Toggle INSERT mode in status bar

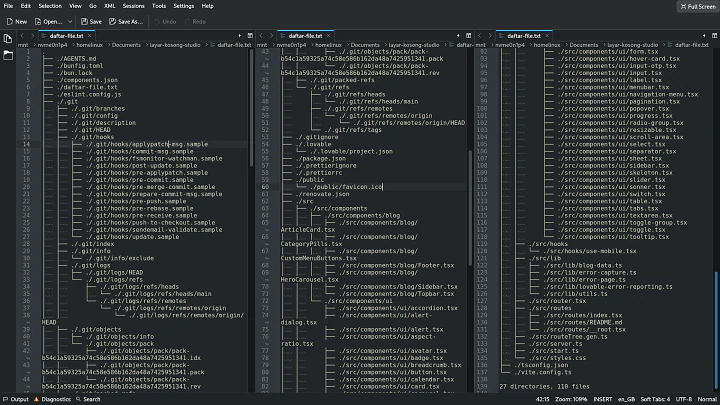pyautogui.click(x=603, y=399)
